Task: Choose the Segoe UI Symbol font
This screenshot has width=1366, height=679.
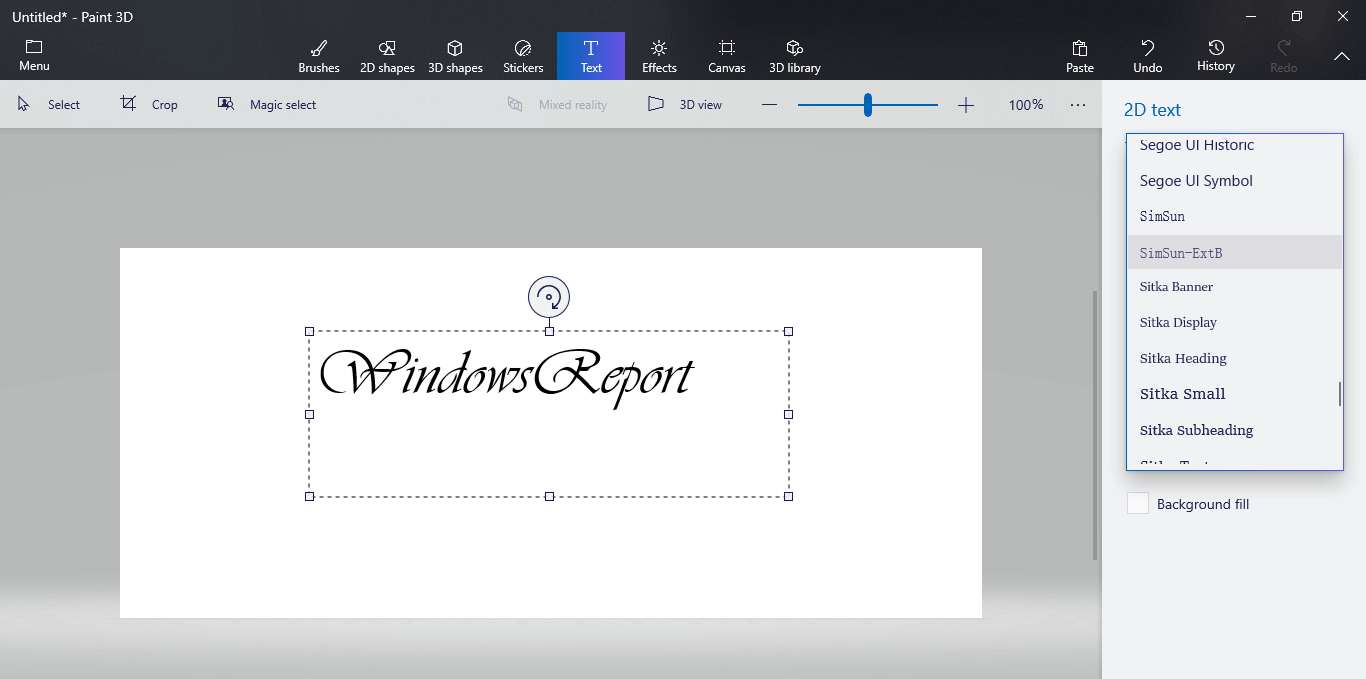Action: (1234, 181)
